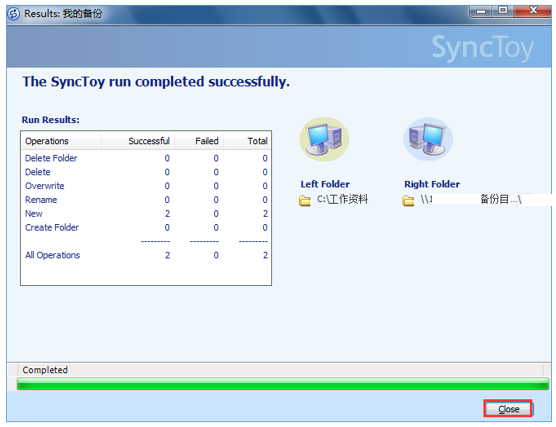Select the Overwrite row label

pos(45,186)
